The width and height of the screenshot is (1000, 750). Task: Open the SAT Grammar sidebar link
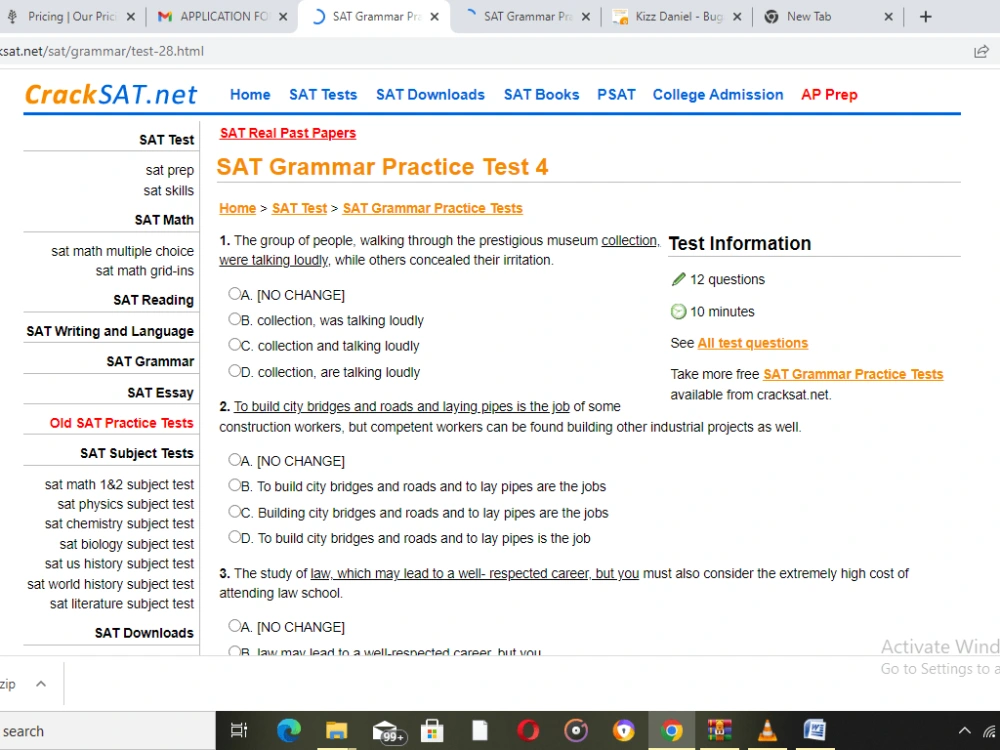tap(150, 362)
